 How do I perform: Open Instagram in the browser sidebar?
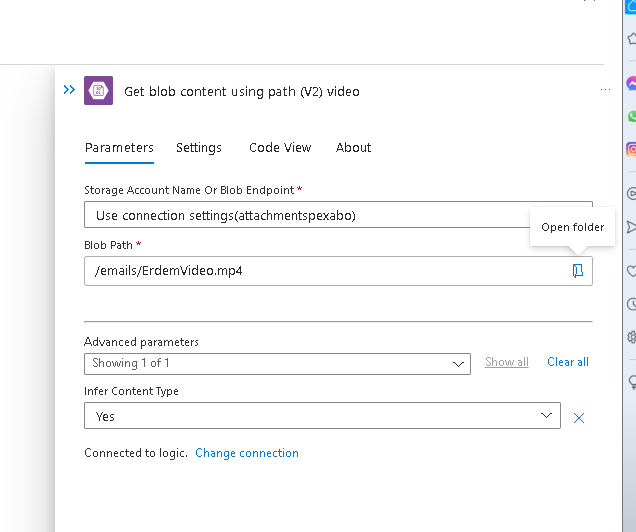(631, 149)
